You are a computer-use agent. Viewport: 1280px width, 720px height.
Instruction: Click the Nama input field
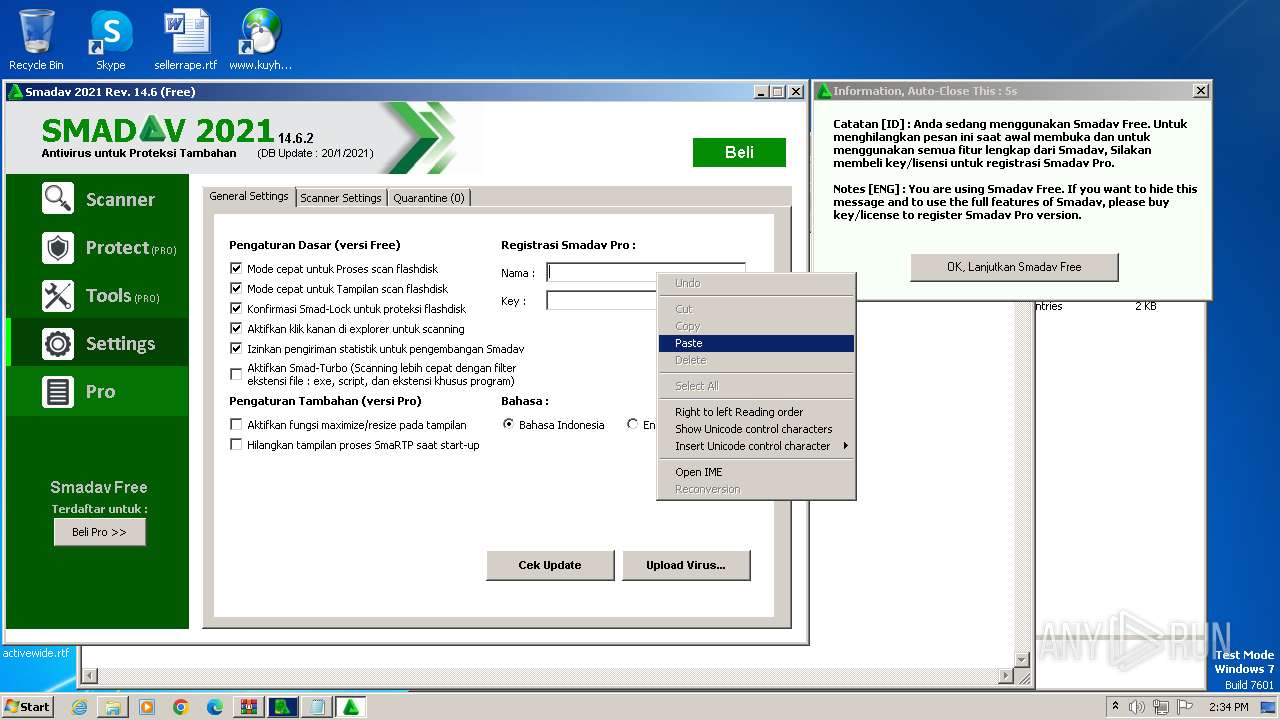(x=646, y=272)
